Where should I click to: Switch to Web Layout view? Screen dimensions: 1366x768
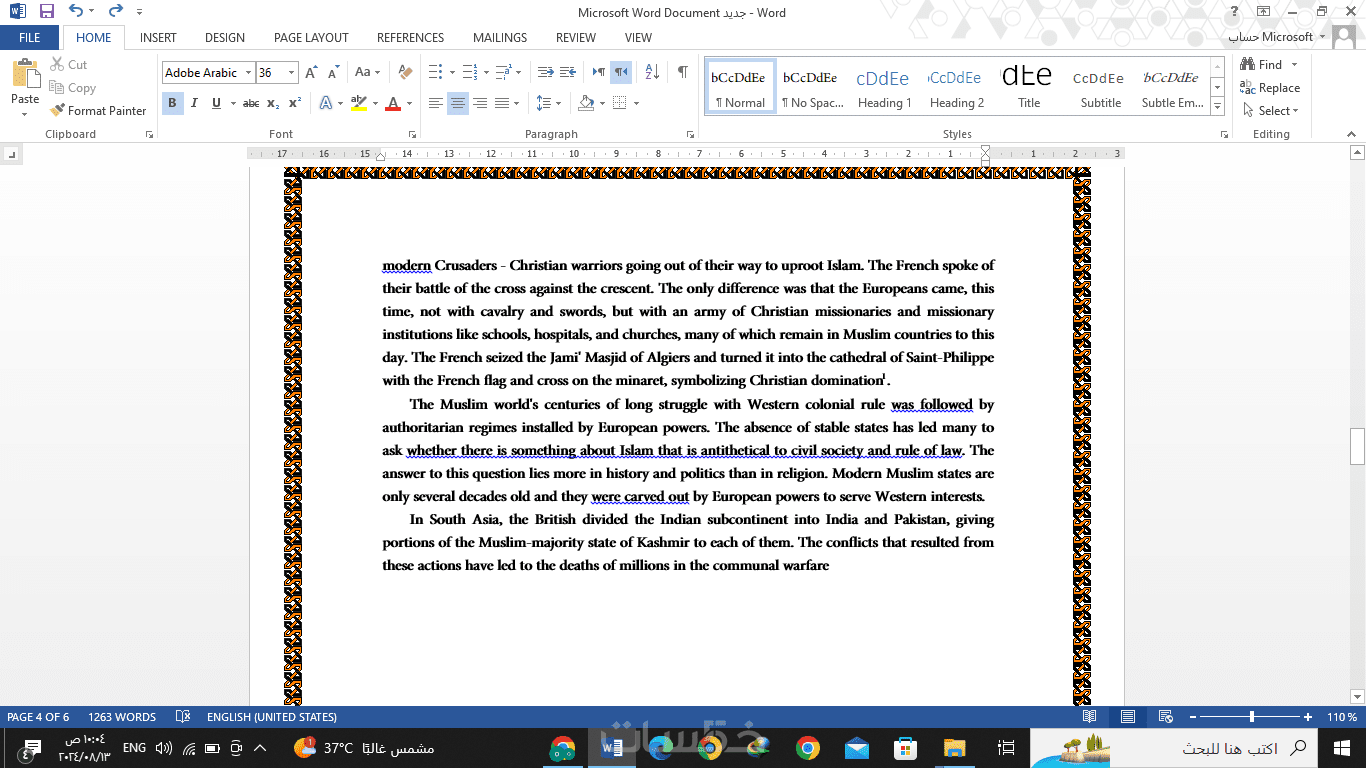coord(1165,717)
